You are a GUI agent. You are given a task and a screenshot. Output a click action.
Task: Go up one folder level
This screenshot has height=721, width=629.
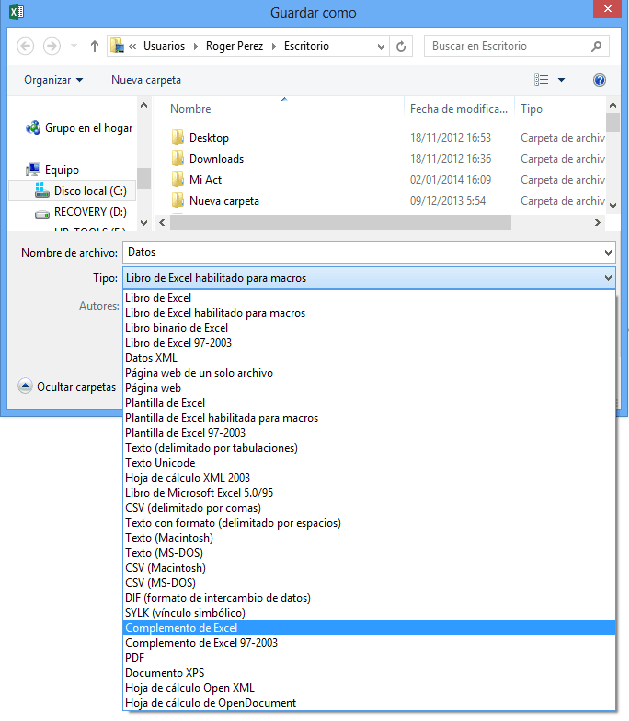pyautogui.click(x=94, y=46)
